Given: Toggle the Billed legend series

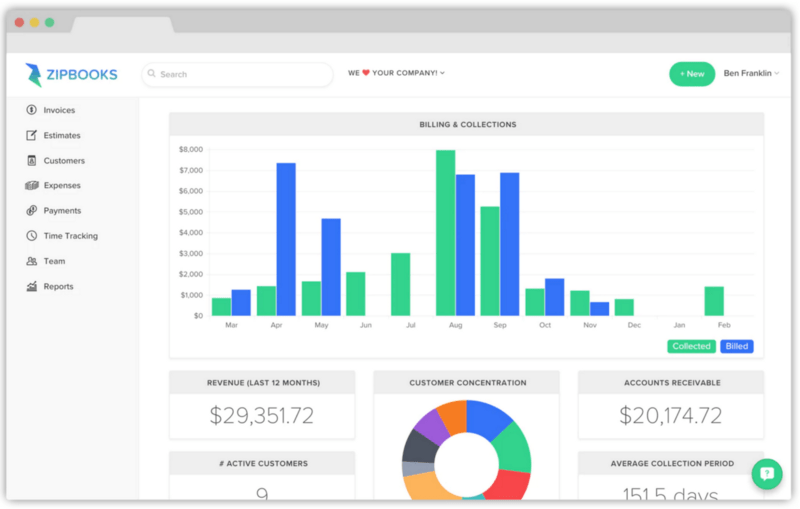Looking at the screenshot, I should [736, 346].
